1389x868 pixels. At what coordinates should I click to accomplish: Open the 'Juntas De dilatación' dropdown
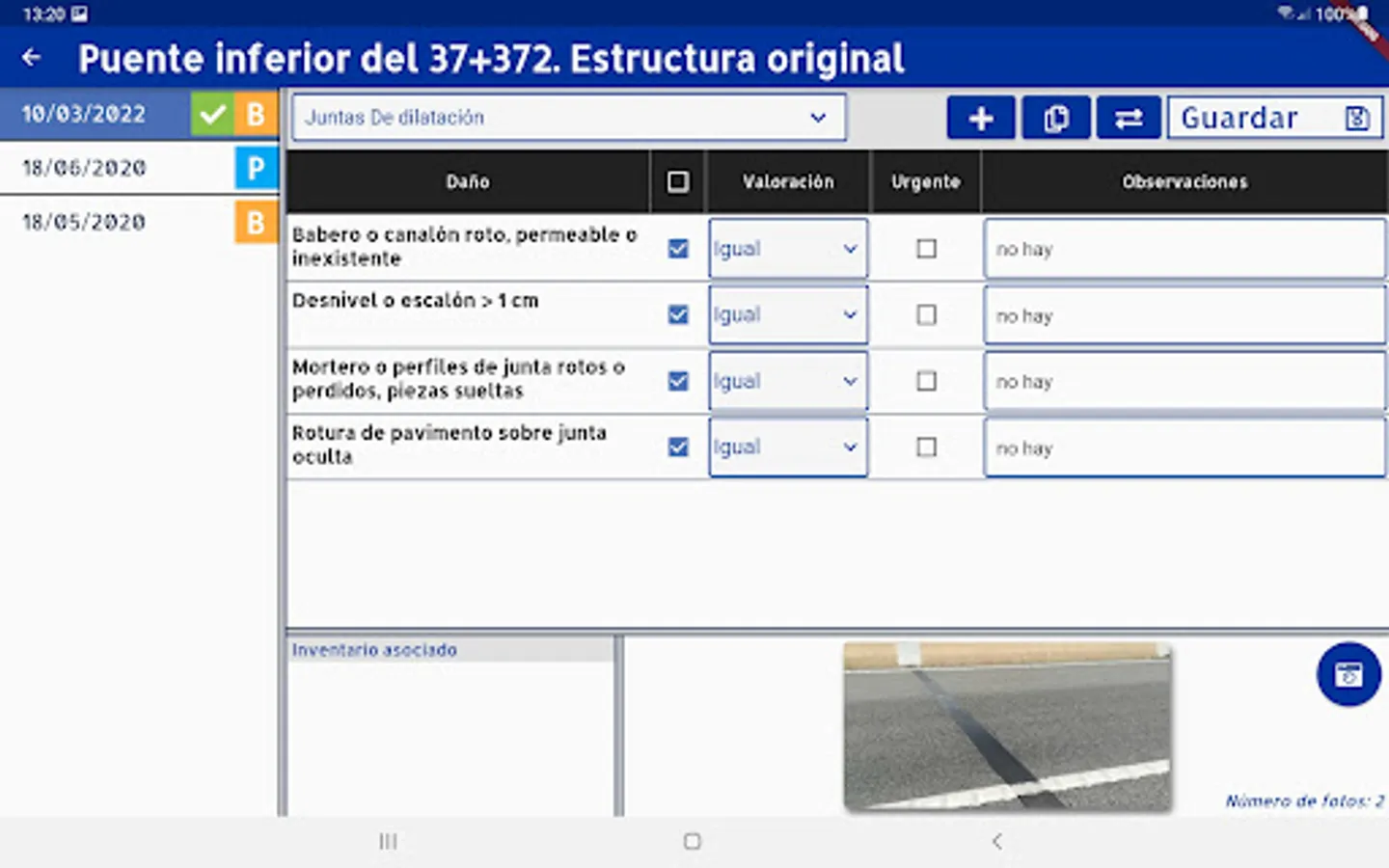[x=568, y=117]
